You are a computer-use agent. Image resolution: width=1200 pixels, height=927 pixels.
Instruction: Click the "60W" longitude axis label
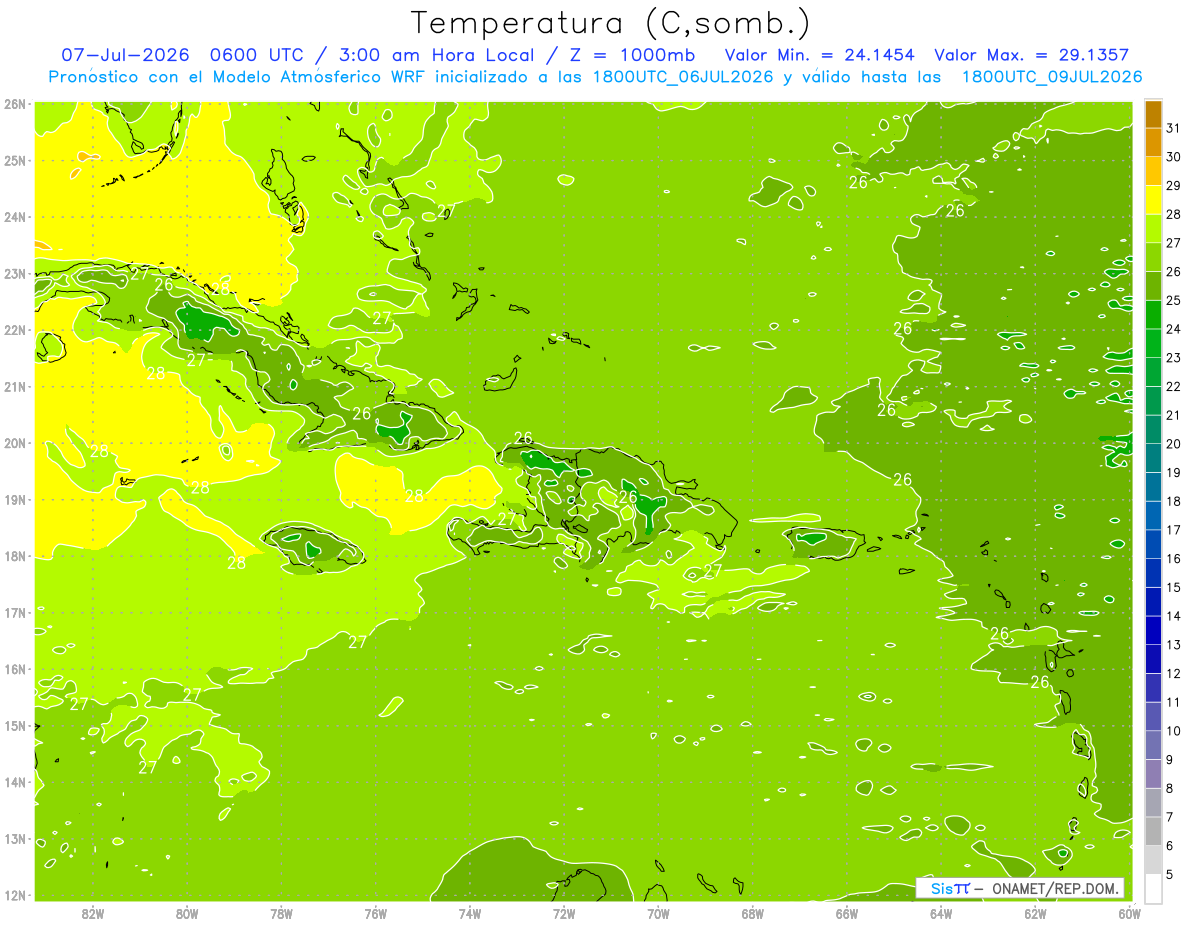point(1130,912)
